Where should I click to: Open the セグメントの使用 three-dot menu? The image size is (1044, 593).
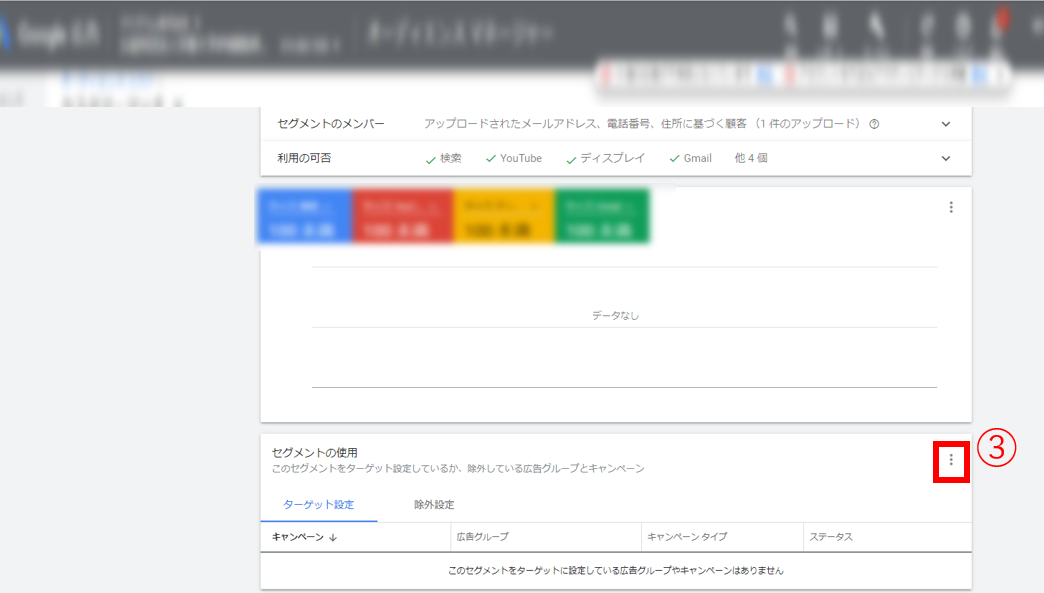[x=950, y=460]
